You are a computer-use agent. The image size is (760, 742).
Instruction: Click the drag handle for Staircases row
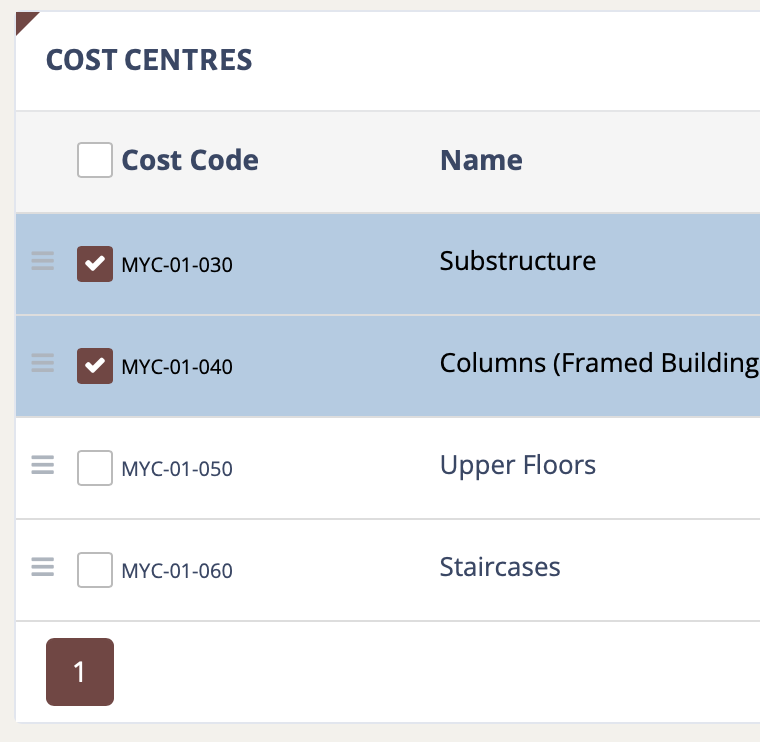(x=42, y=568)
